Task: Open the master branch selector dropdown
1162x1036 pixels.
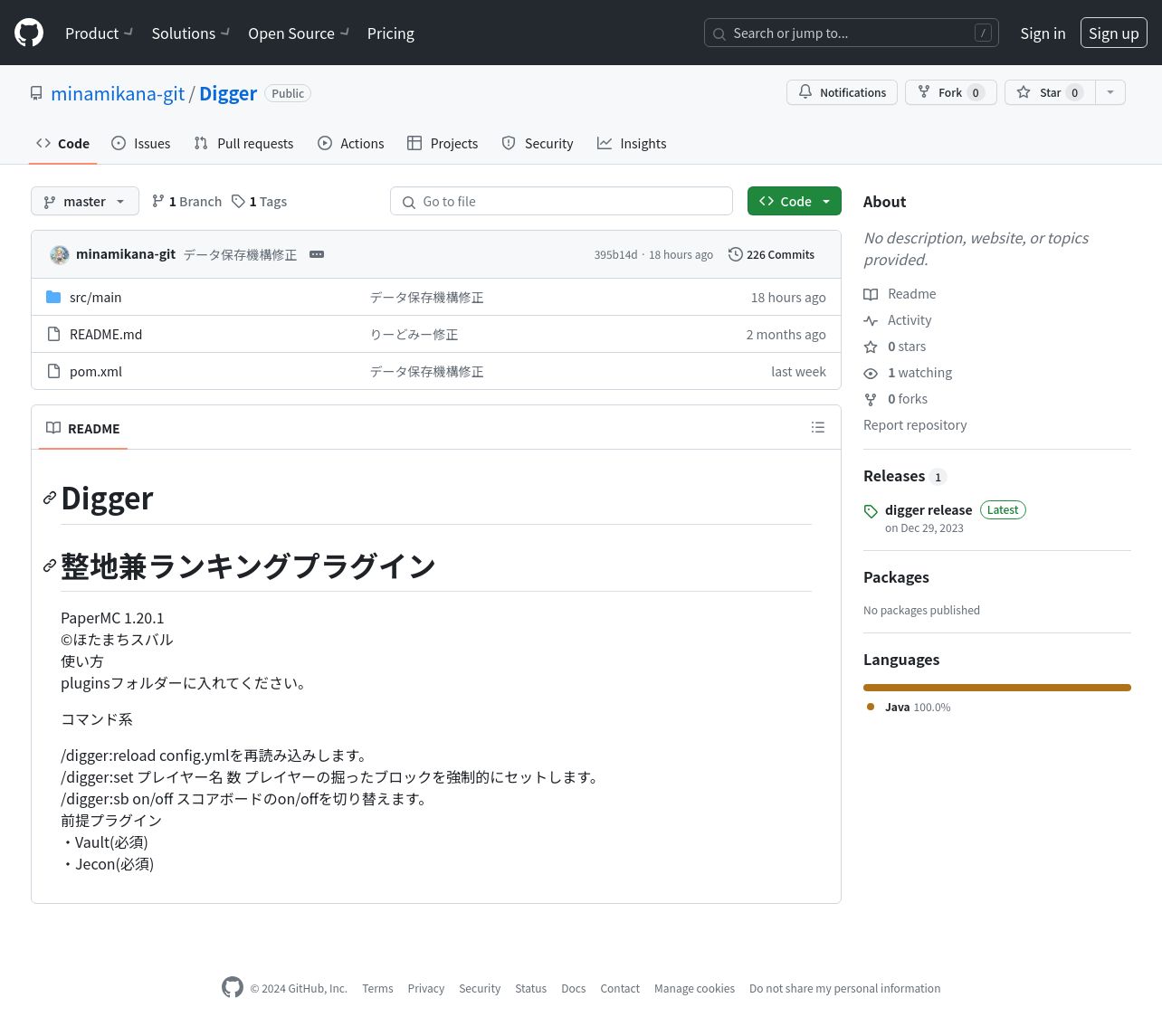Action: 85,201
